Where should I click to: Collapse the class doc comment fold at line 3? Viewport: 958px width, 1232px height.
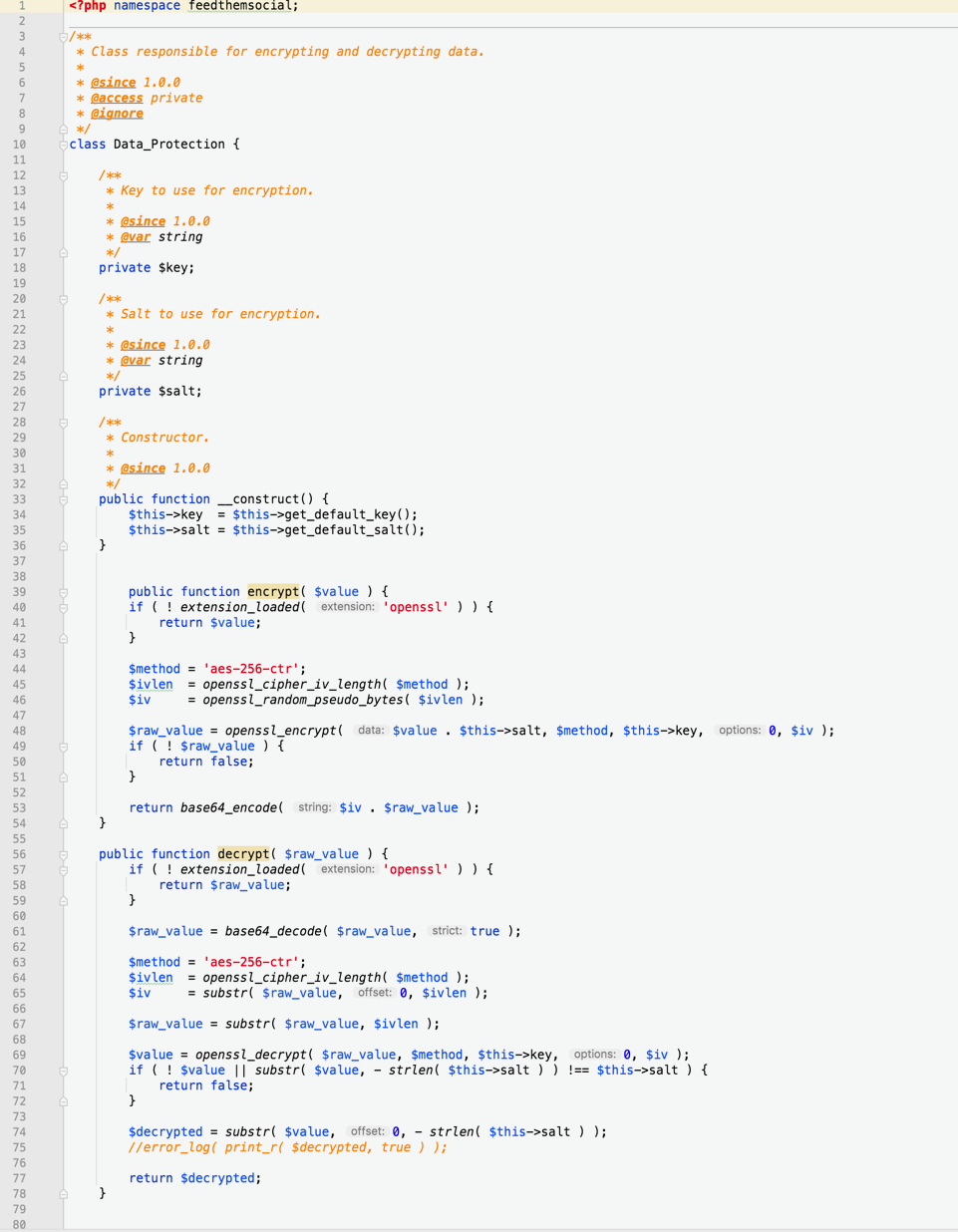coord(63,37)
